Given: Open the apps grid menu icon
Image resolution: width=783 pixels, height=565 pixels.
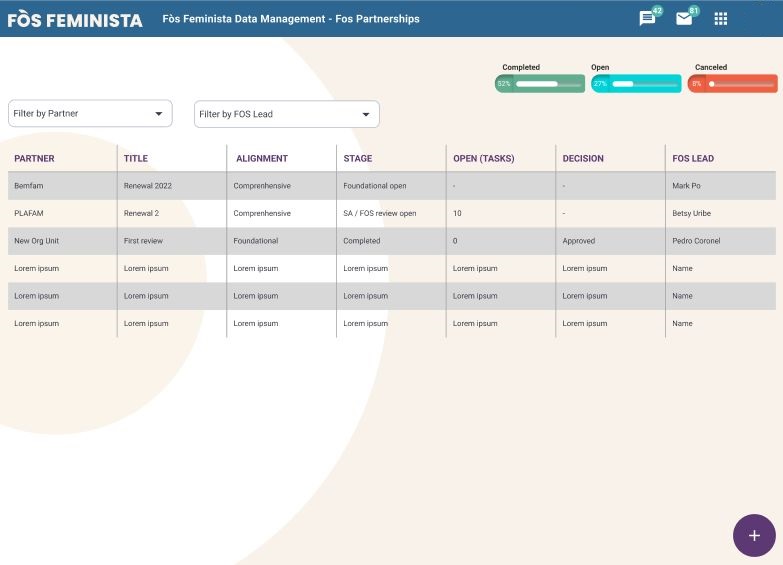Looking at the screenshot, I should 721,19.
